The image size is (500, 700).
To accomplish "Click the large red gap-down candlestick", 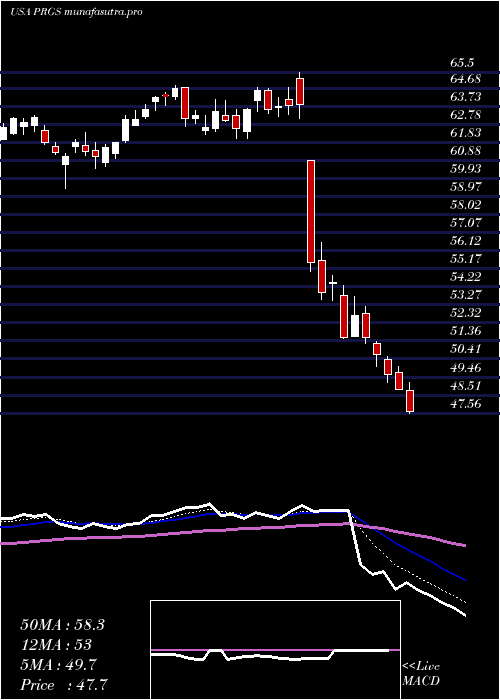I will [311, 211].
